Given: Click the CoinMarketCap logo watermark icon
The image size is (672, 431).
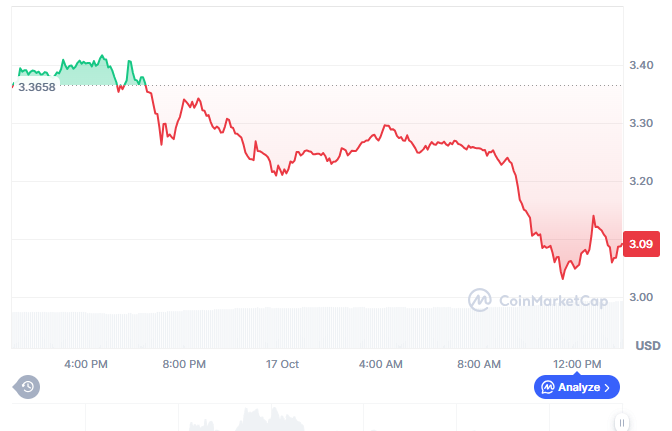Looking at the screenshot, I should pos(480,298).
